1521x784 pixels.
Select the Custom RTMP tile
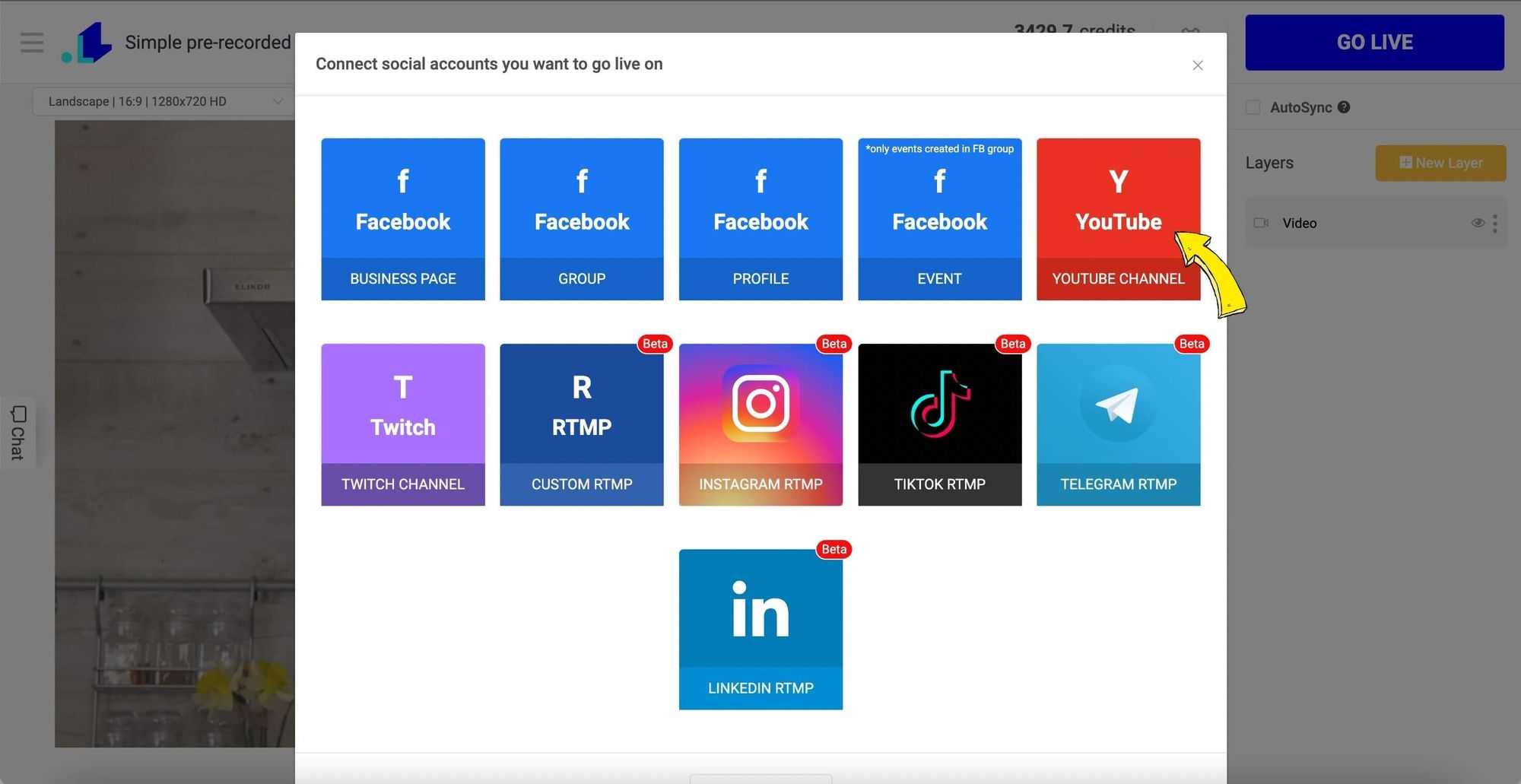tap(582, 424)
